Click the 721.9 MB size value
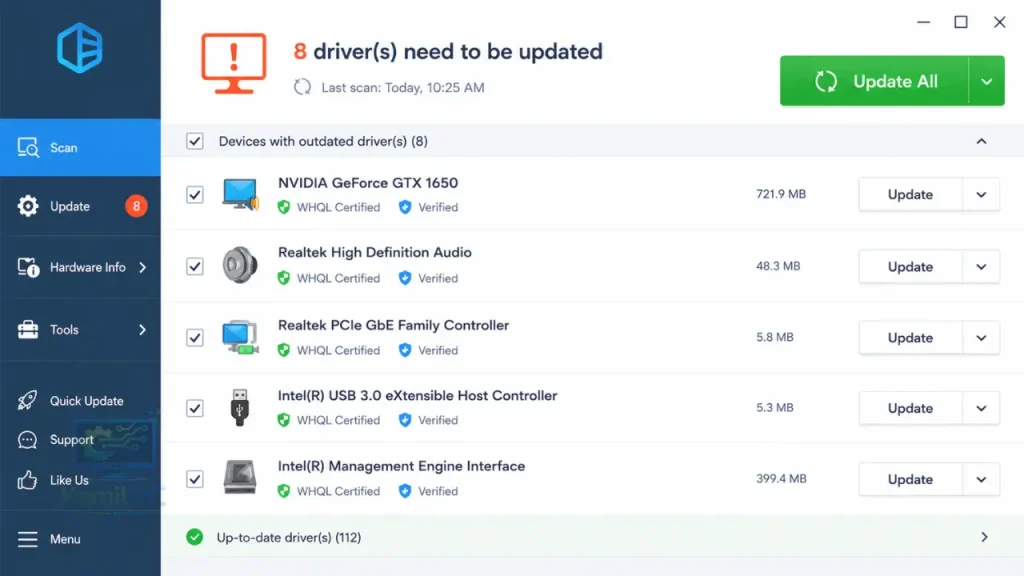This screenshot has height=576, width=1024. [781, 194]
